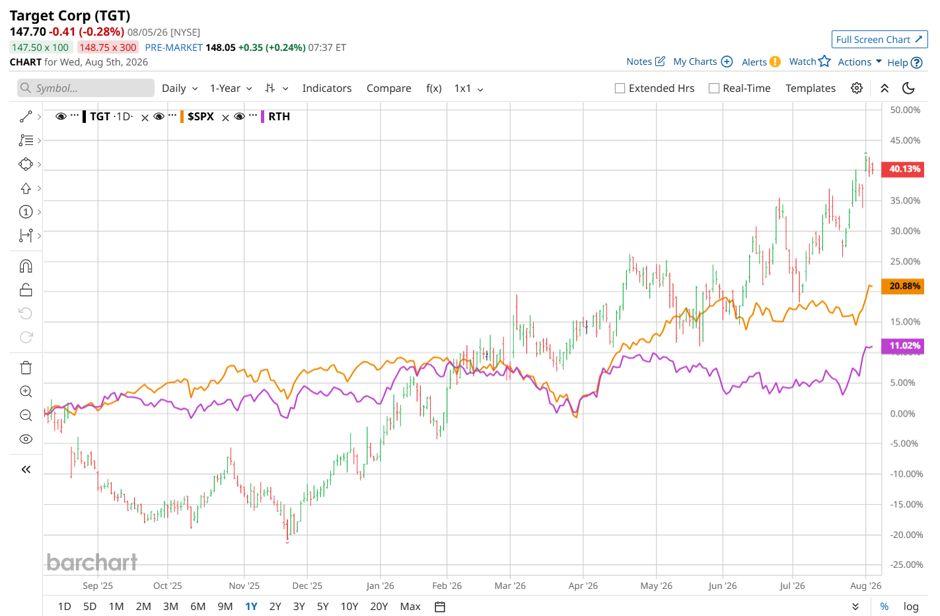Select the Max time range
Viewport: 940px width, 616px height.
pos(410,606)
